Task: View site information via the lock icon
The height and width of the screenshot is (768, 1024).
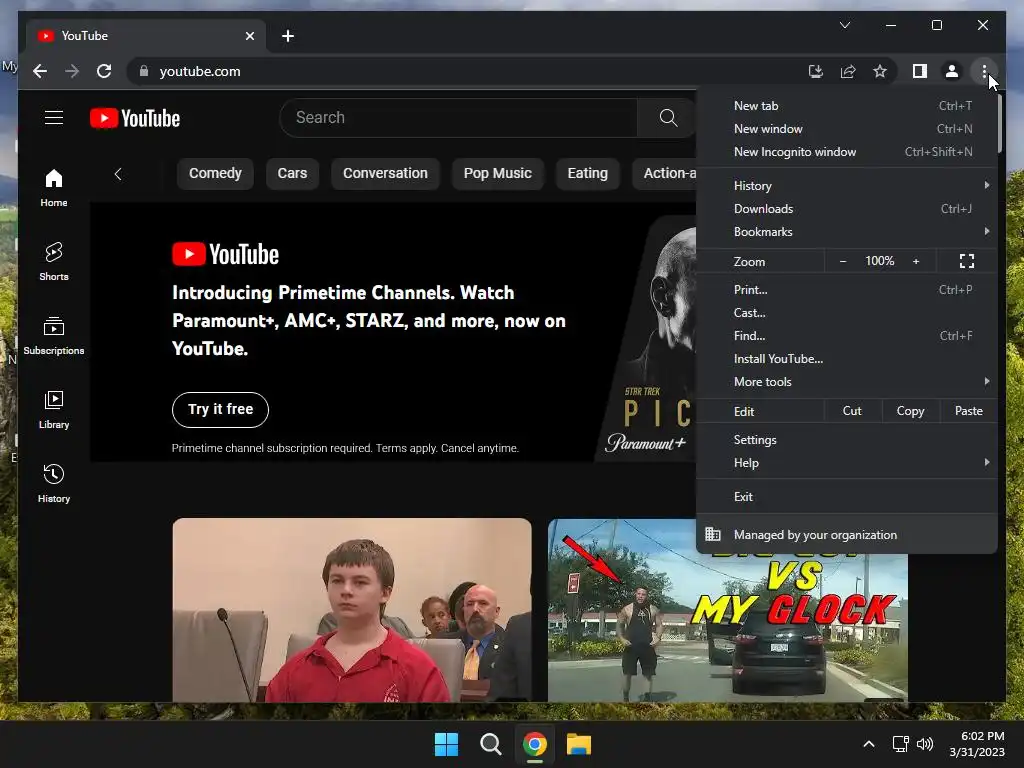Action: (x=144, y=71)
